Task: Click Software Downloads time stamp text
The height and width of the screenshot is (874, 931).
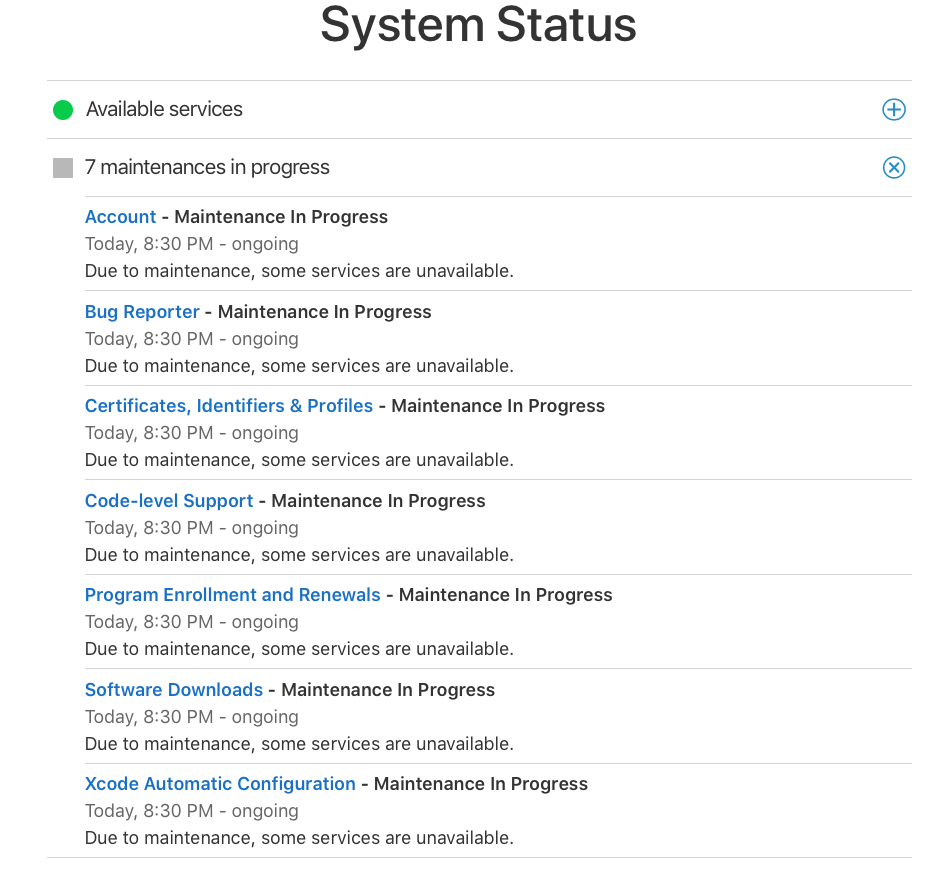Action: 192,717
